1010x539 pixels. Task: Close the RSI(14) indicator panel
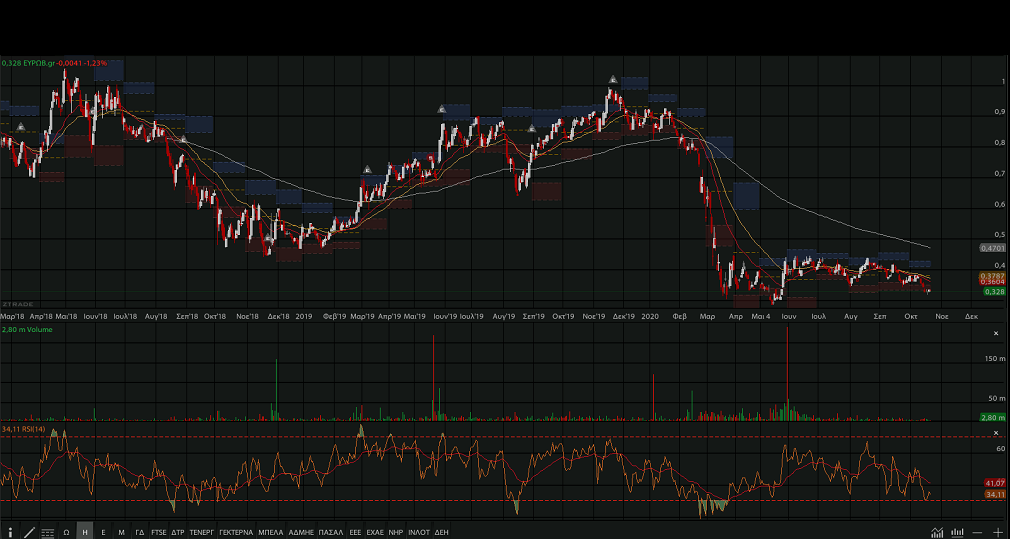995,432
